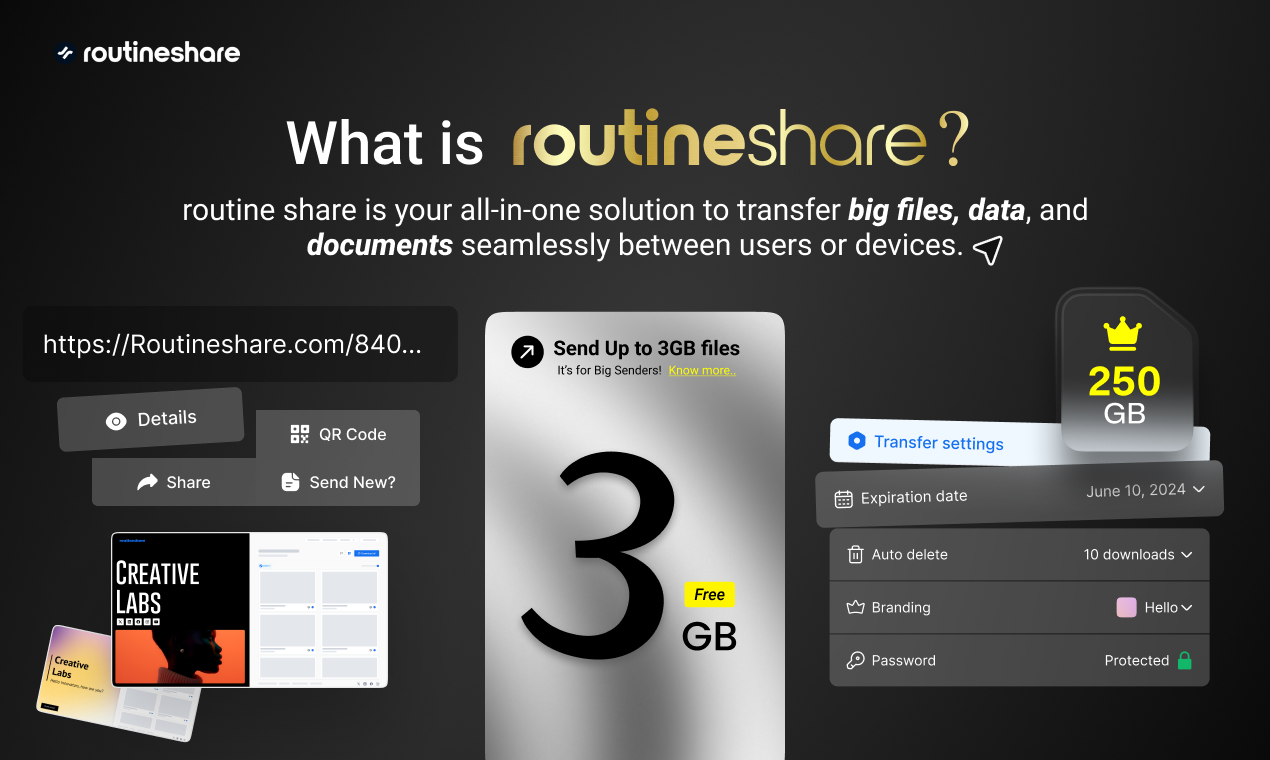Click the eye icon on Details
Viewport: 1270px width, 760px height.
coord(116,421)
